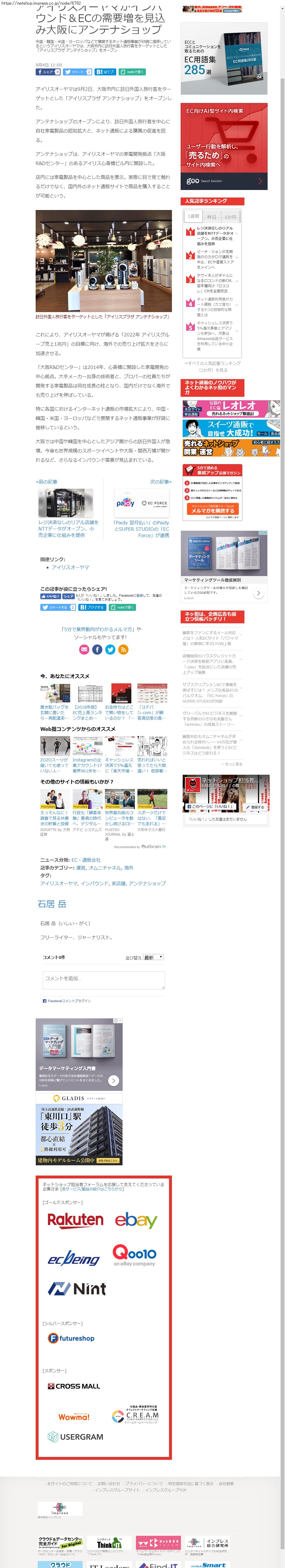This screenshot has height=1568, width=285.
Task: Open the レオレオ manga banner
Action: [231, 408]
